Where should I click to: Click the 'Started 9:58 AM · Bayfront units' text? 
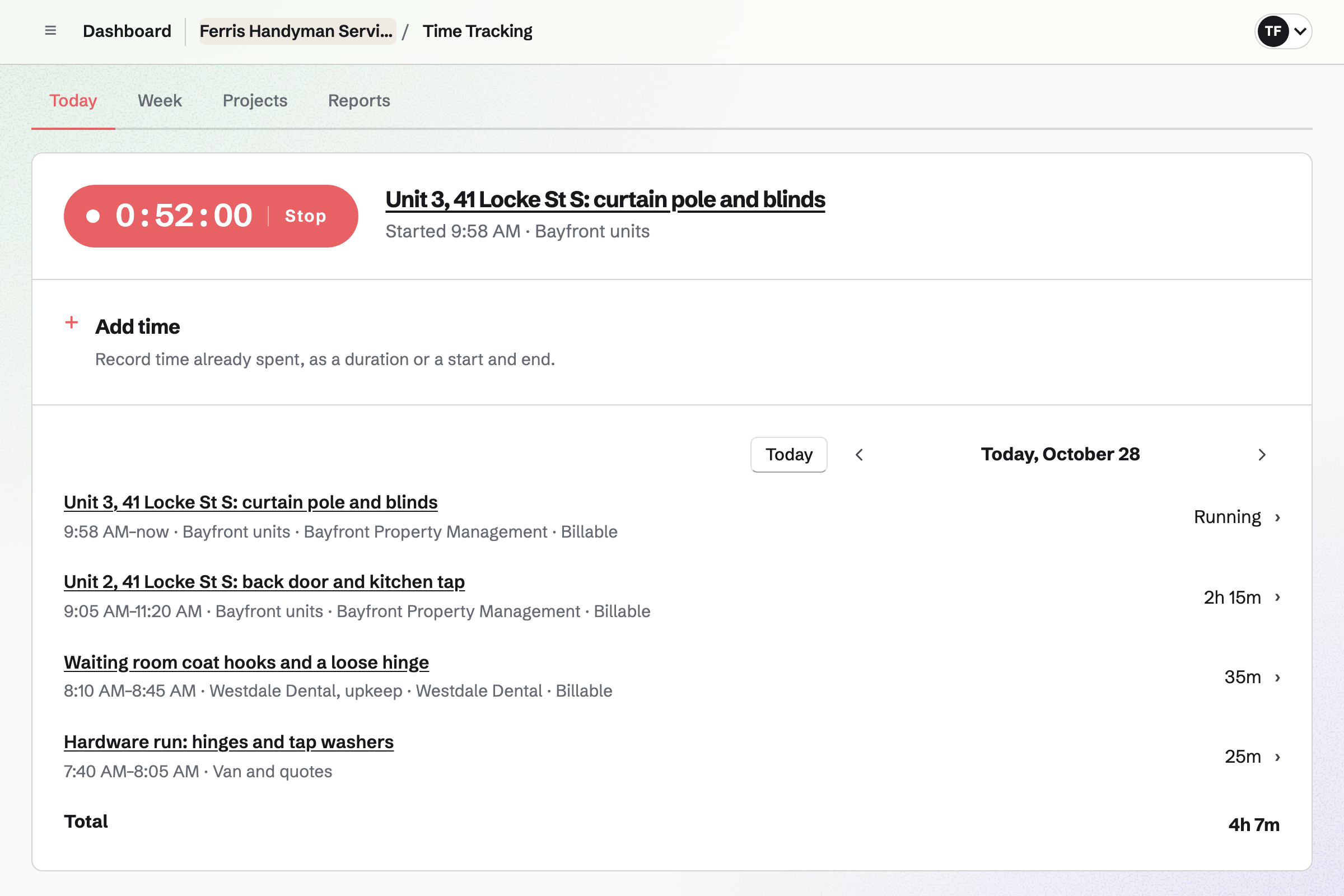[x=517, y=231]
